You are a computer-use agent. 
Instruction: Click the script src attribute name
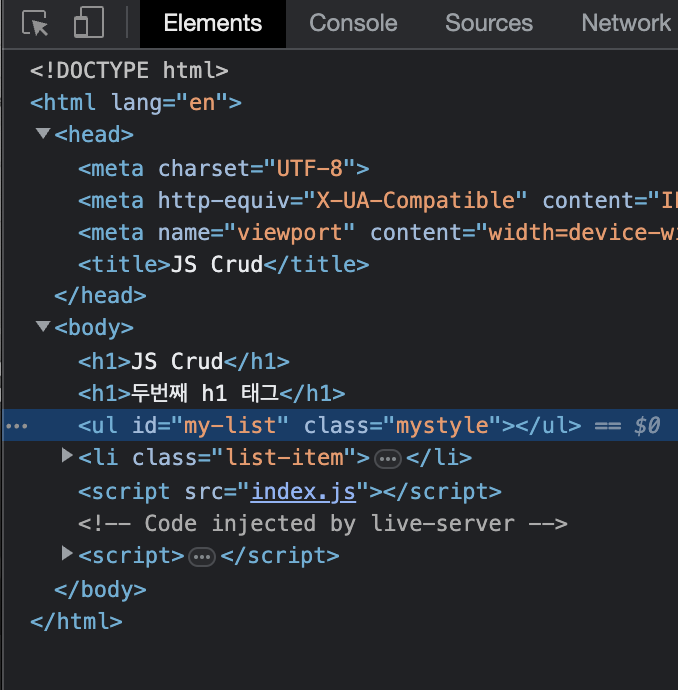coord(204,492)
